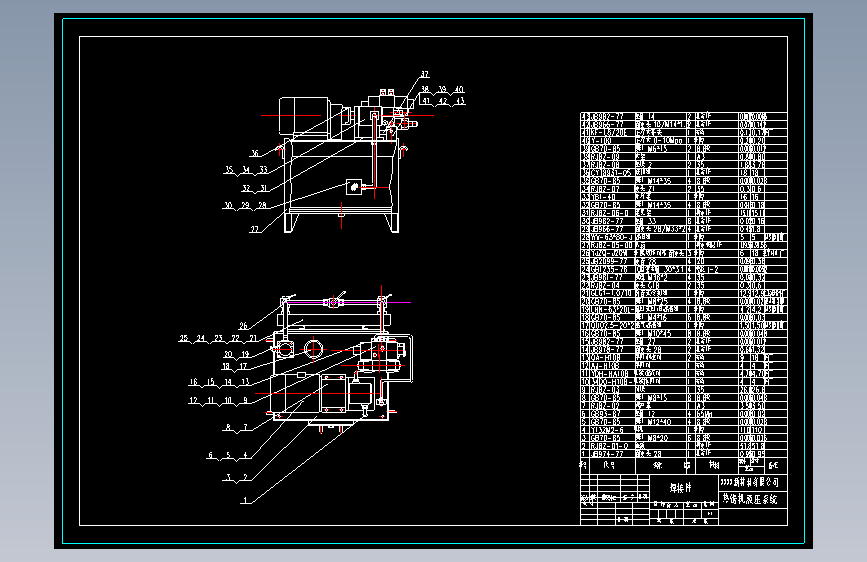Select callout number 35 in upper view
The height and width of the screenshot is (562, 867).
point(229,170)
